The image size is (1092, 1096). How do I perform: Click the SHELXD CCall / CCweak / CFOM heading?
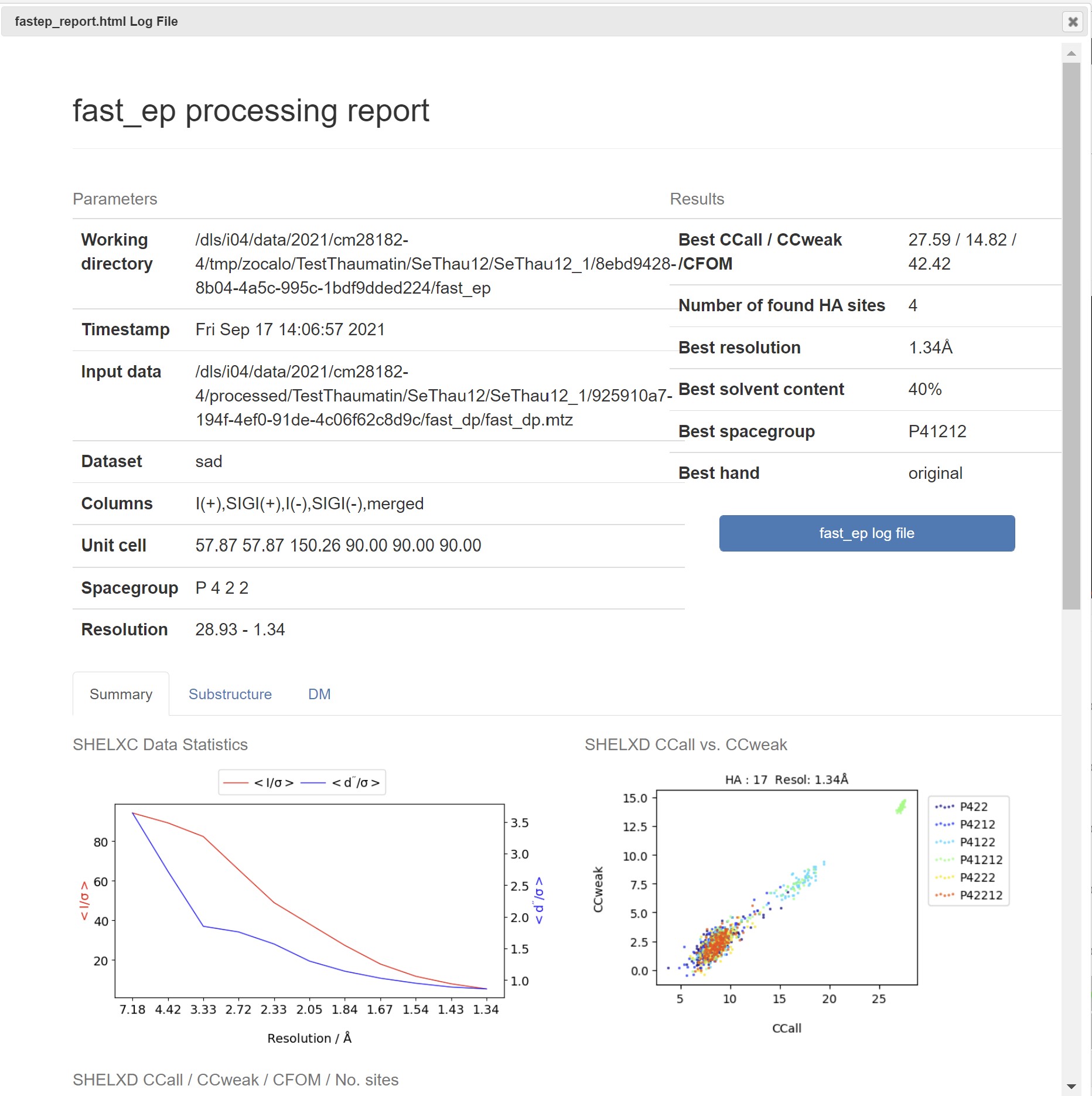[x=236, y=1080]
